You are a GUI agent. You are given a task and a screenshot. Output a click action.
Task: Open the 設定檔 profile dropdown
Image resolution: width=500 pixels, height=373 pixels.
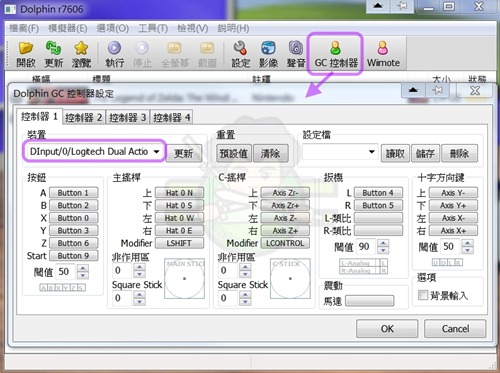pos(340,152)
